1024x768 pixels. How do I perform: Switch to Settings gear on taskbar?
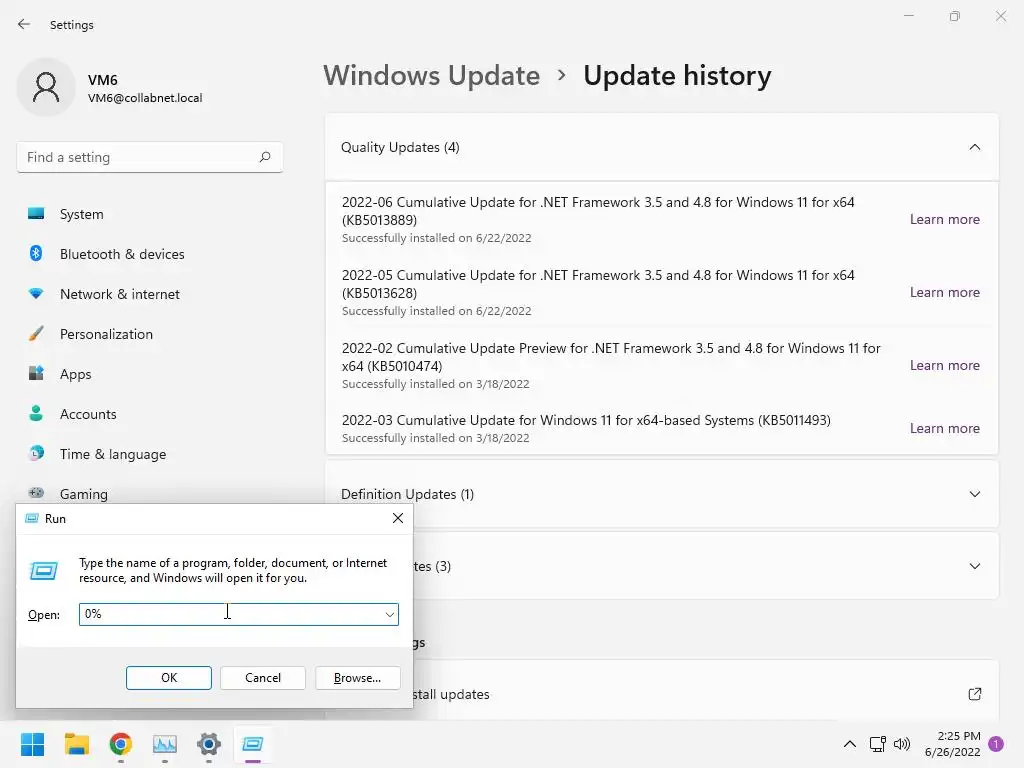208,744
